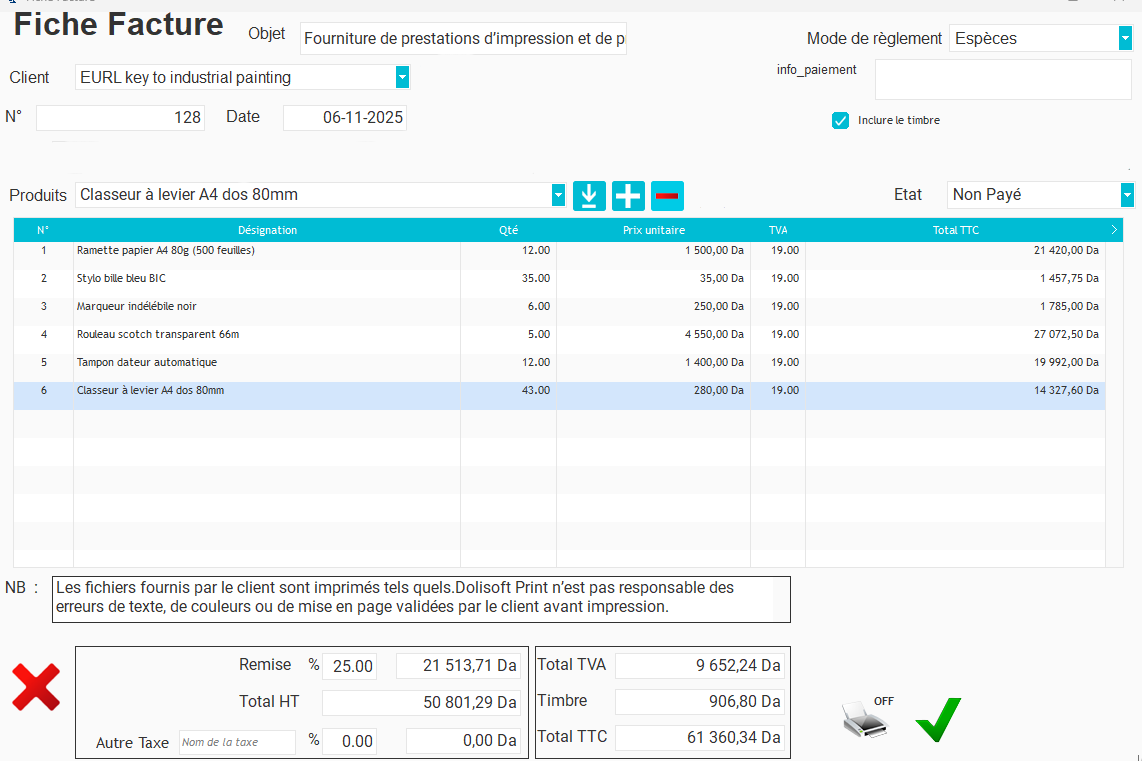Open printing via the printer OFF icon
The width and height of the screenshot is (1142, 761).
pos(864,717)
